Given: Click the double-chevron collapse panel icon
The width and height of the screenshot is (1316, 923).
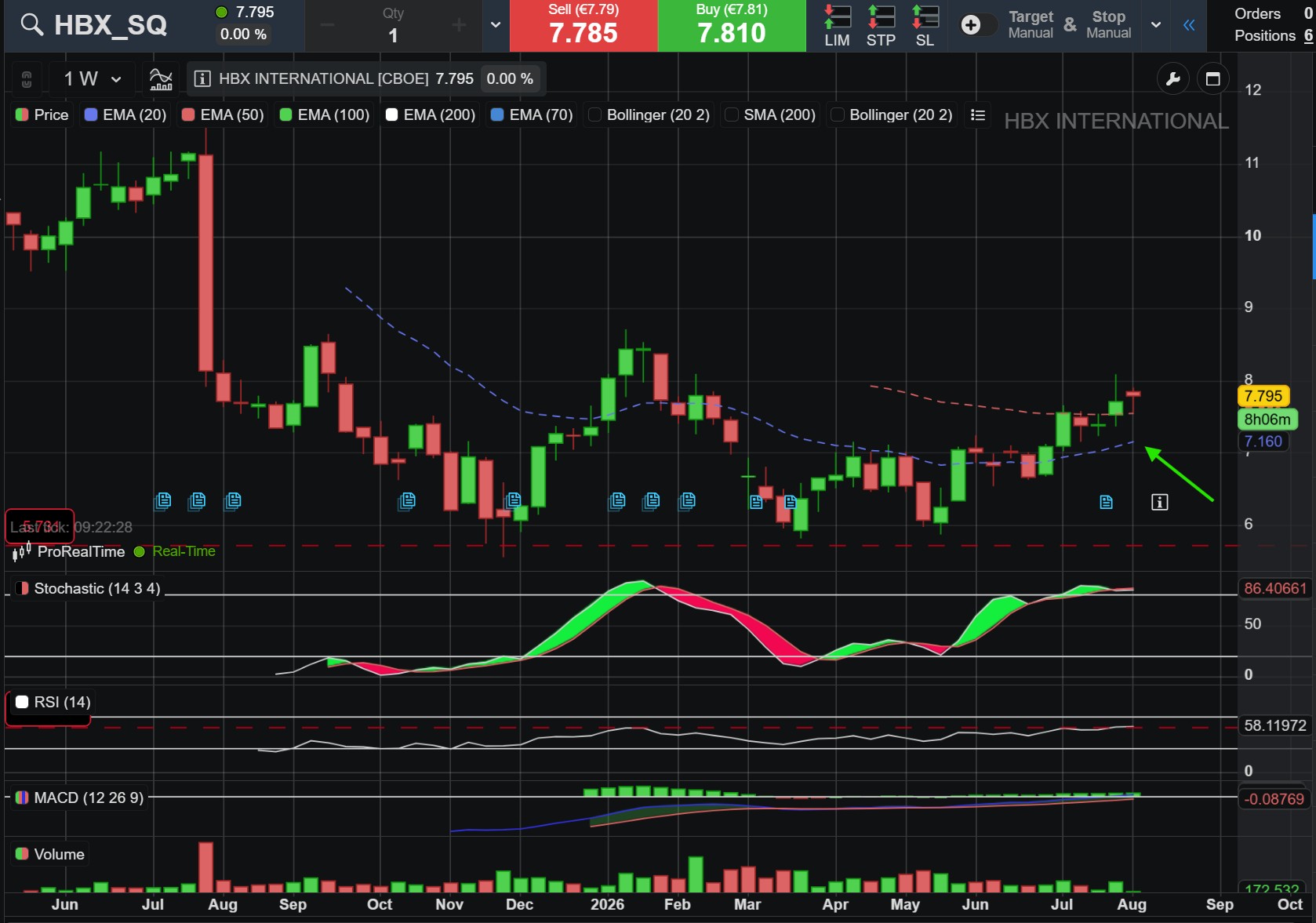Looking at the screenshot, I should click(1189, 25).
